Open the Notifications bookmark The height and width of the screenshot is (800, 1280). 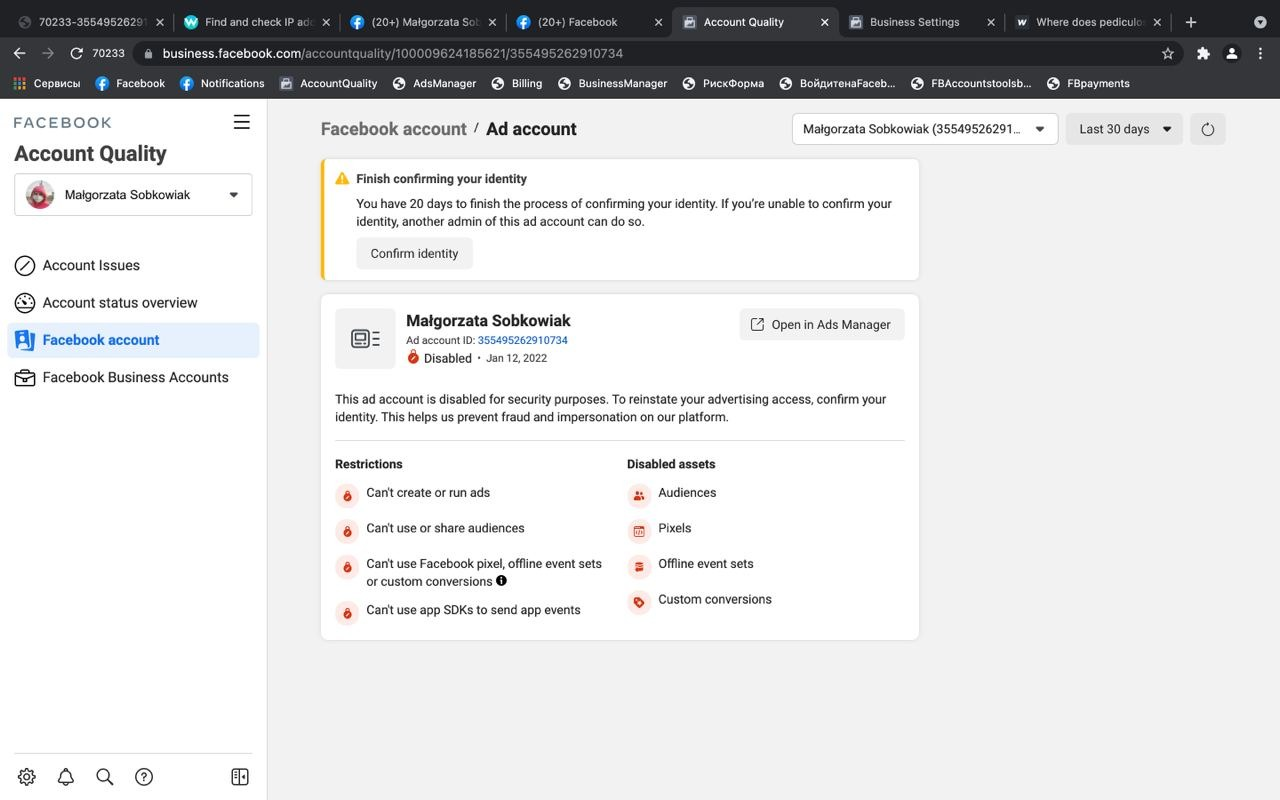222,84
